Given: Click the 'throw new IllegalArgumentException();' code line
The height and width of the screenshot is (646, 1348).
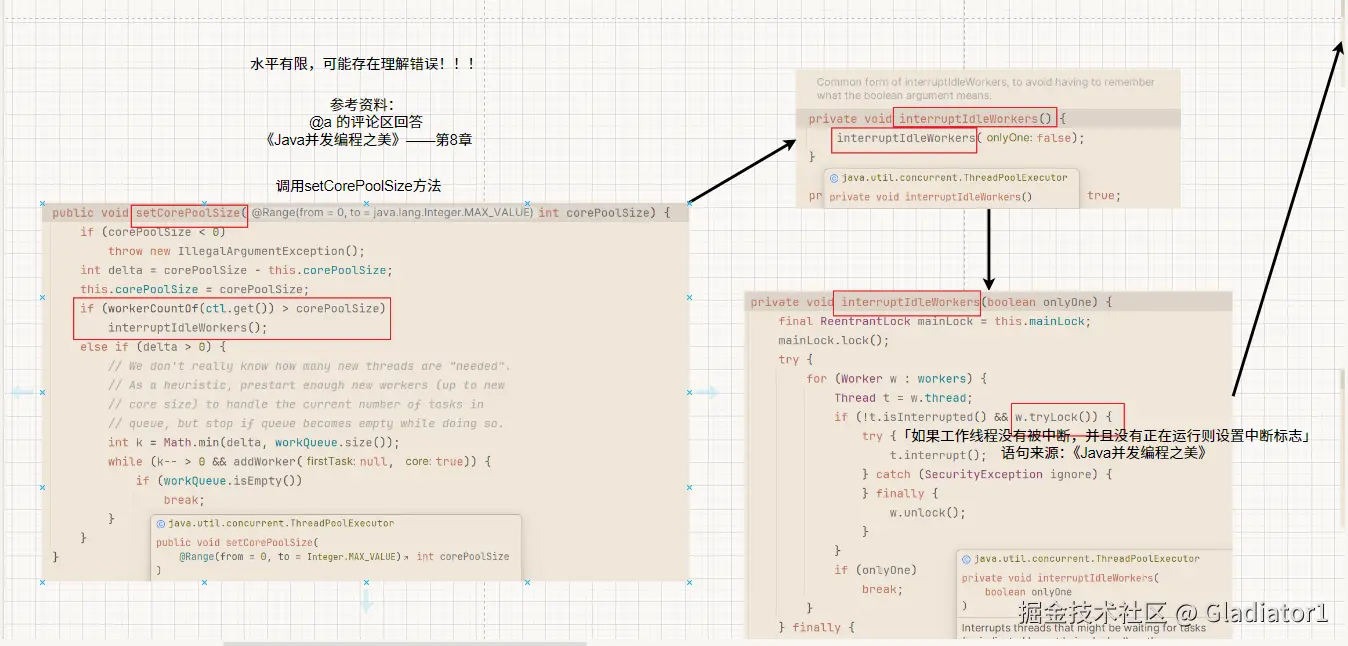Looking at the screenshot, I should [x=236, y=251].
